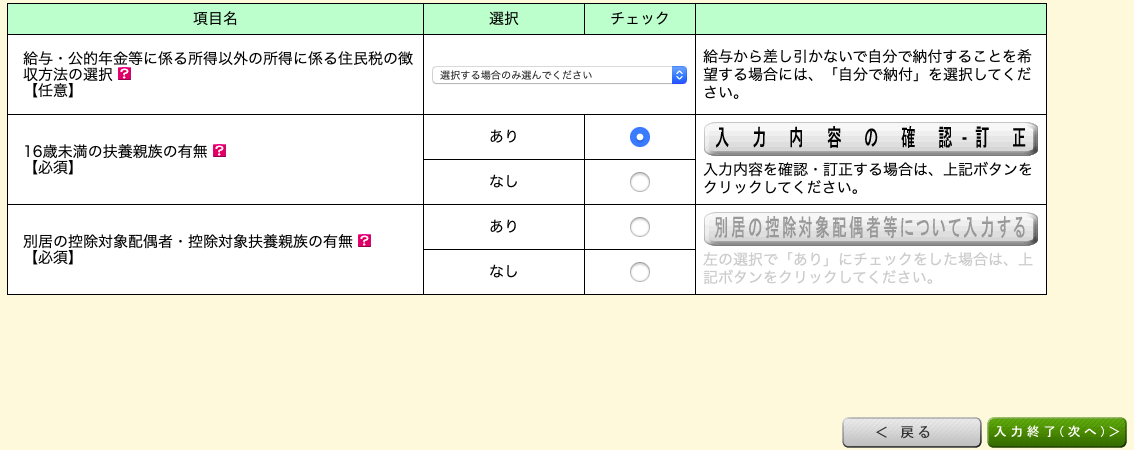Choose あり for 別居の控除対象配偶者・扶養親族
The image size is (1134, 450).
point(639,227)
